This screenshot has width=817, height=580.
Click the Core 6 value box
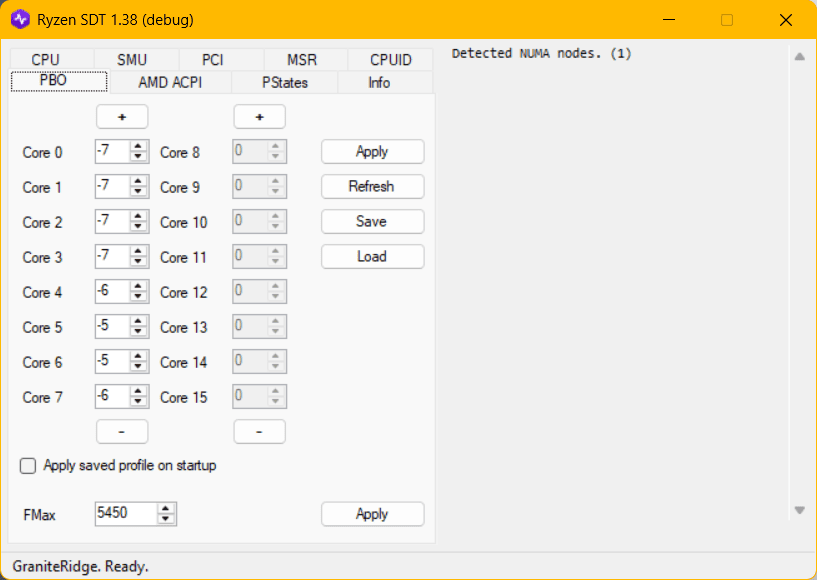(x=112, y=361)
